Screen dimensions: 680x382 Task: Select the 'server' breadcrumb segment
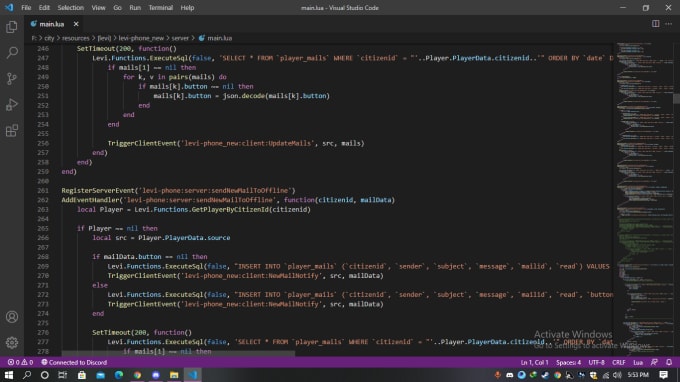click(x=180, y=38)
